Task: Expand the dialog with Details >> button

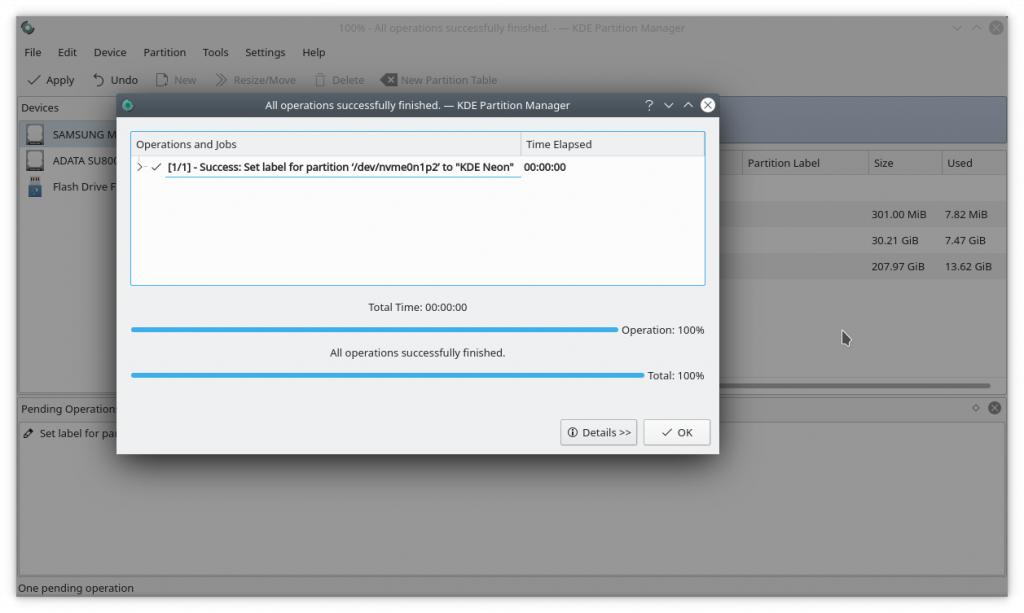Action: (x=599, y=432)
